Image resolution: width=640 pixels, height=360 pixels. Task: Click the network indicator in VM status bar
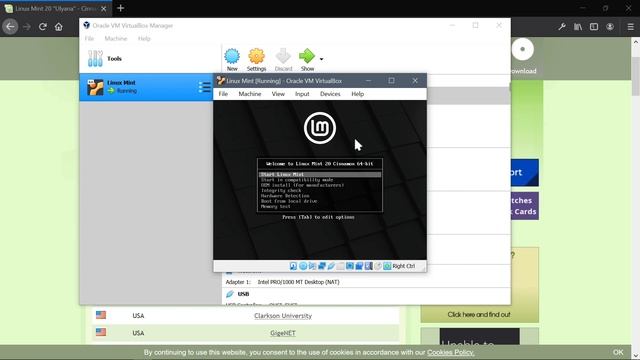tap(322, 266)
